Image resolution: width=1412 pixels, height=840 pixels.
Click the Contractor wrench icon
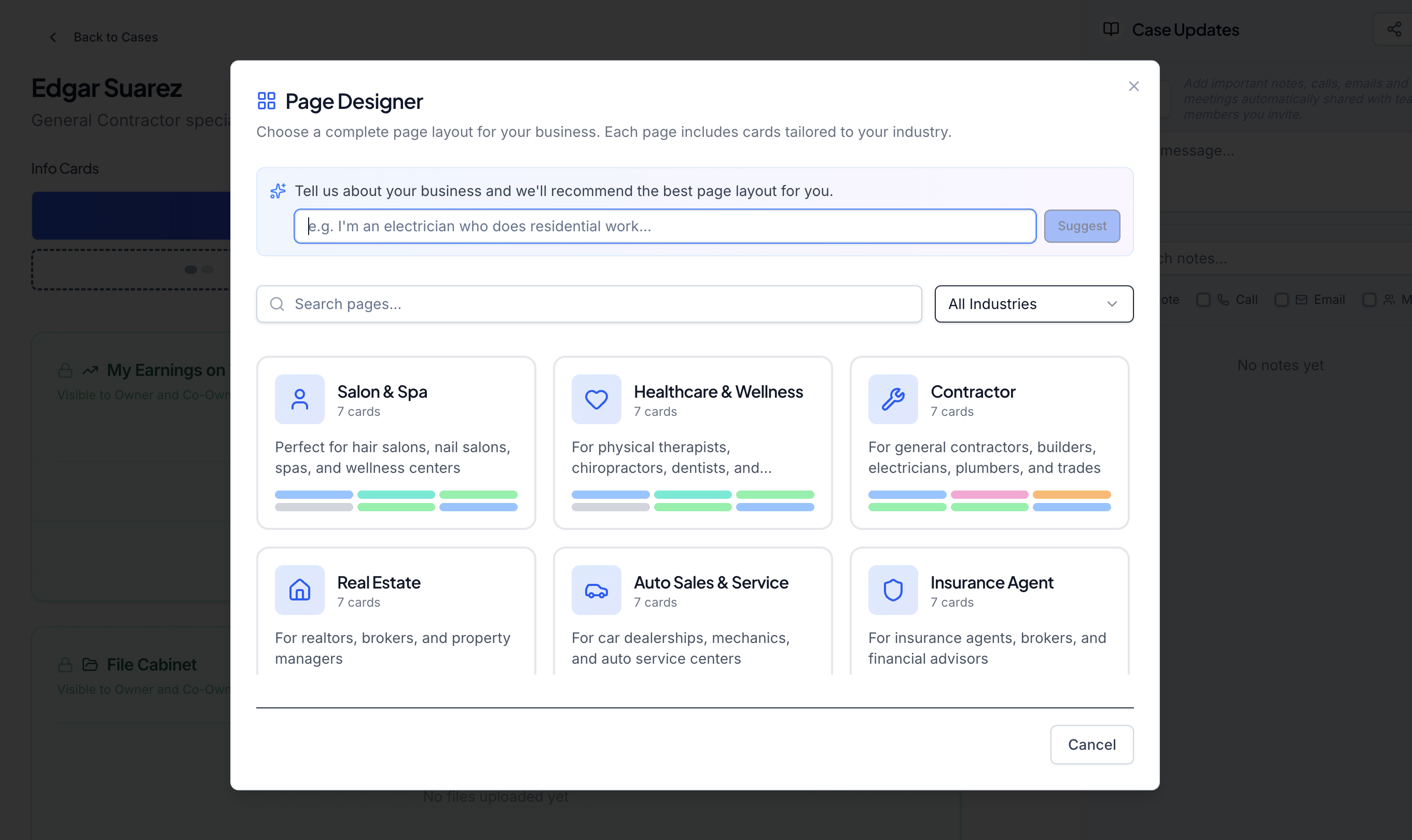click(893, 399)
